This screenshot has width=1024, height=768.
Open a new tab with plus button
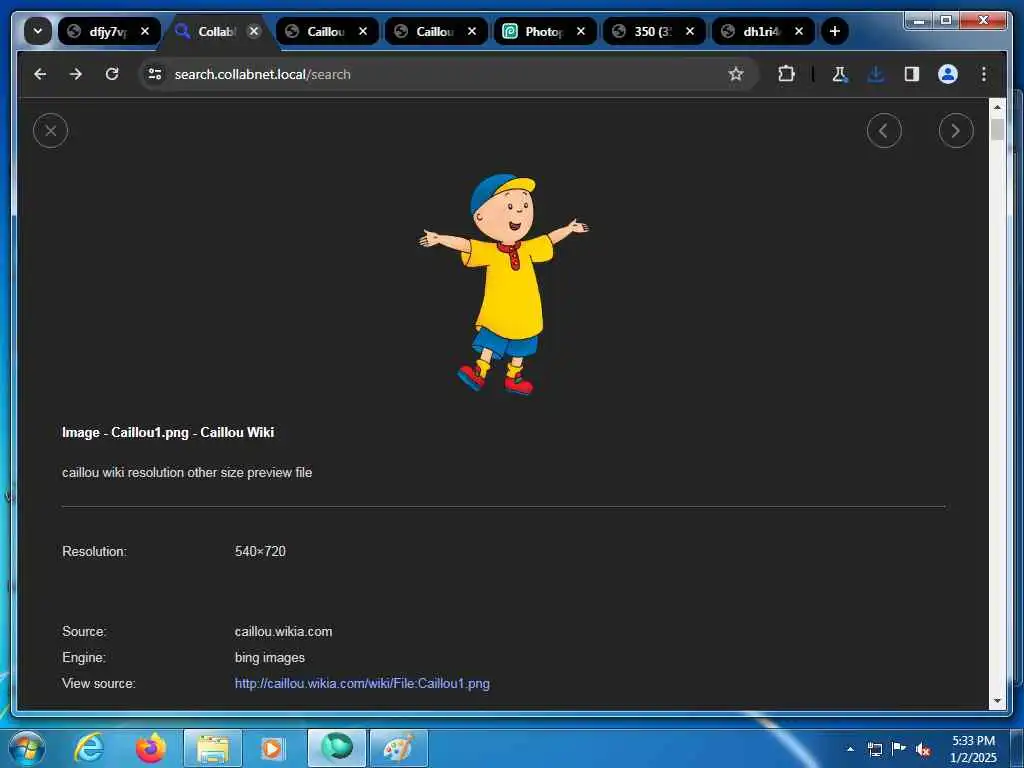(834, 31)
